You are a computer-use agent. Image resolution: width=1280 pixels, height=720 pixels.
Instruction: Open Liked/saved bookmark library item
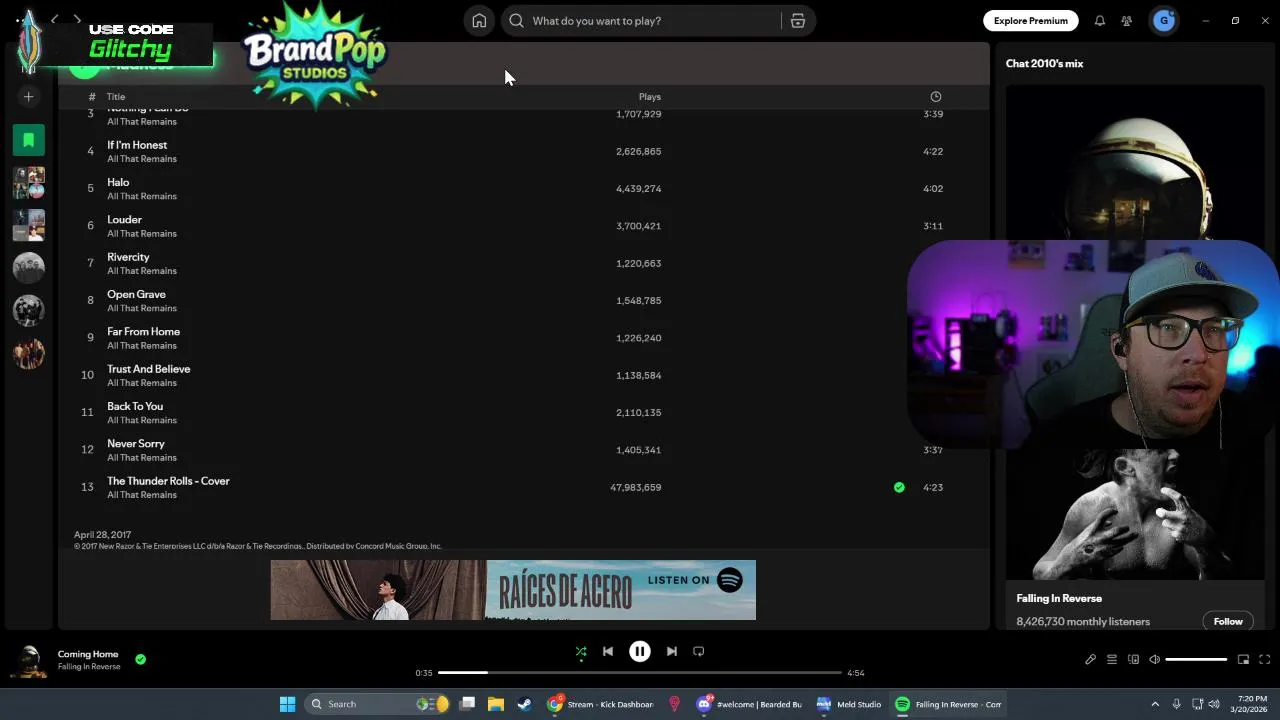tap(29, 140)
